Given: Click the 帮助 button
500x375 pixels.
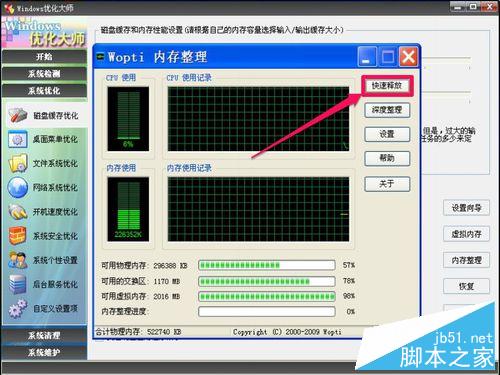Looking at the screenshot, I should (x=387, y=159).
